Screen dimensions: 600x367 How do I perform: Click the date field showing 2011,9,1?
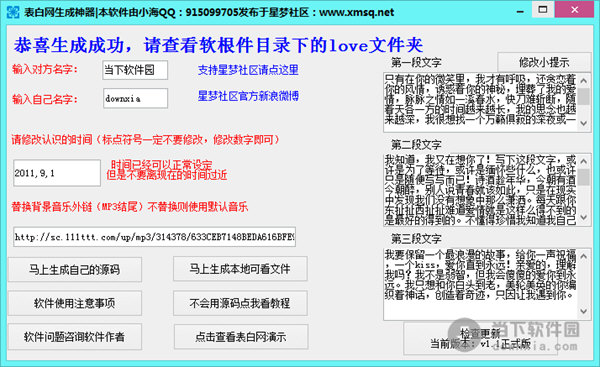click(x=57, y=173)
